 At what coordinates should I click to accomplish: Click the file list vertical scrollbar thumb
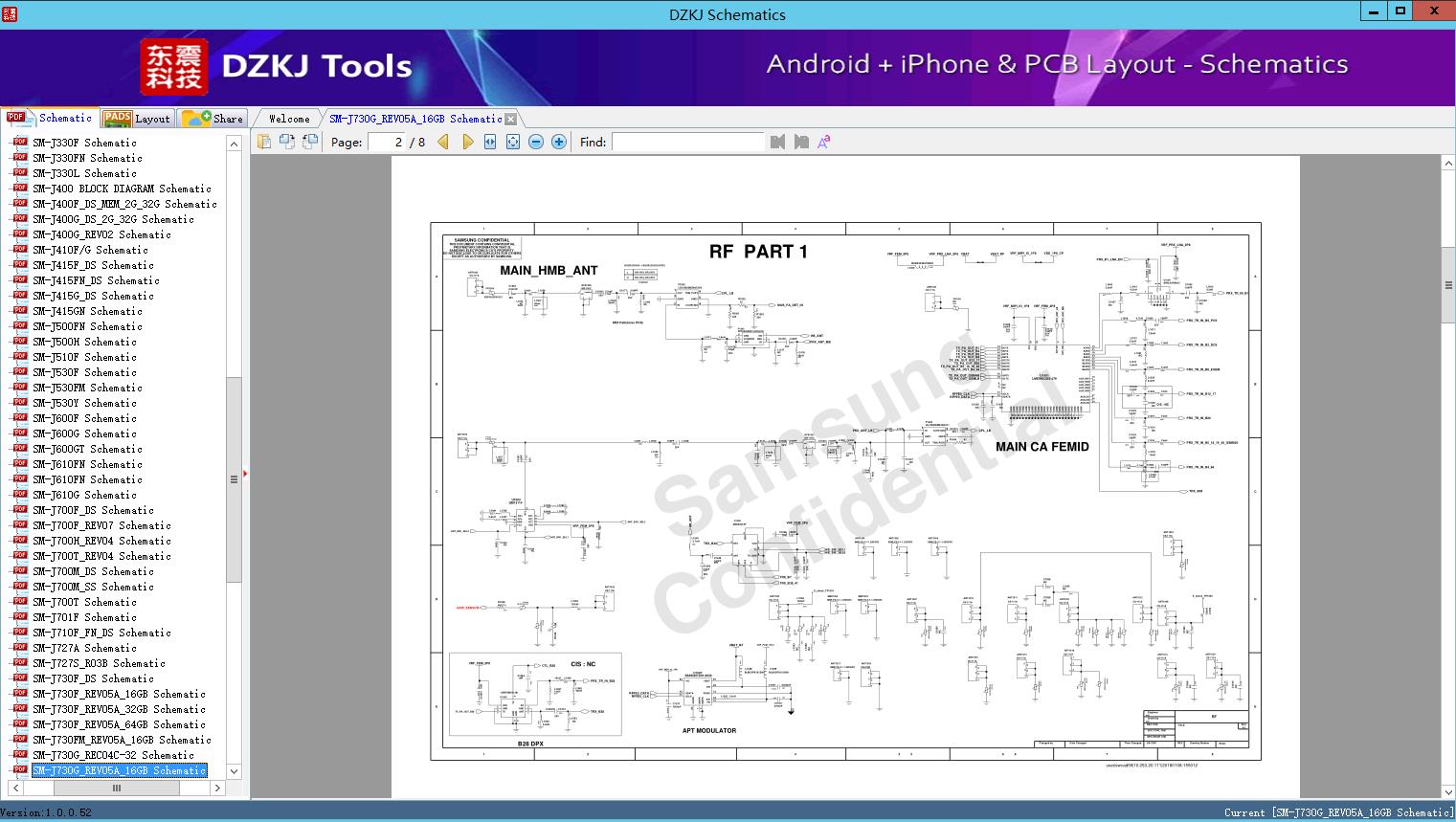pyautogui.click(x=234, y=479)
